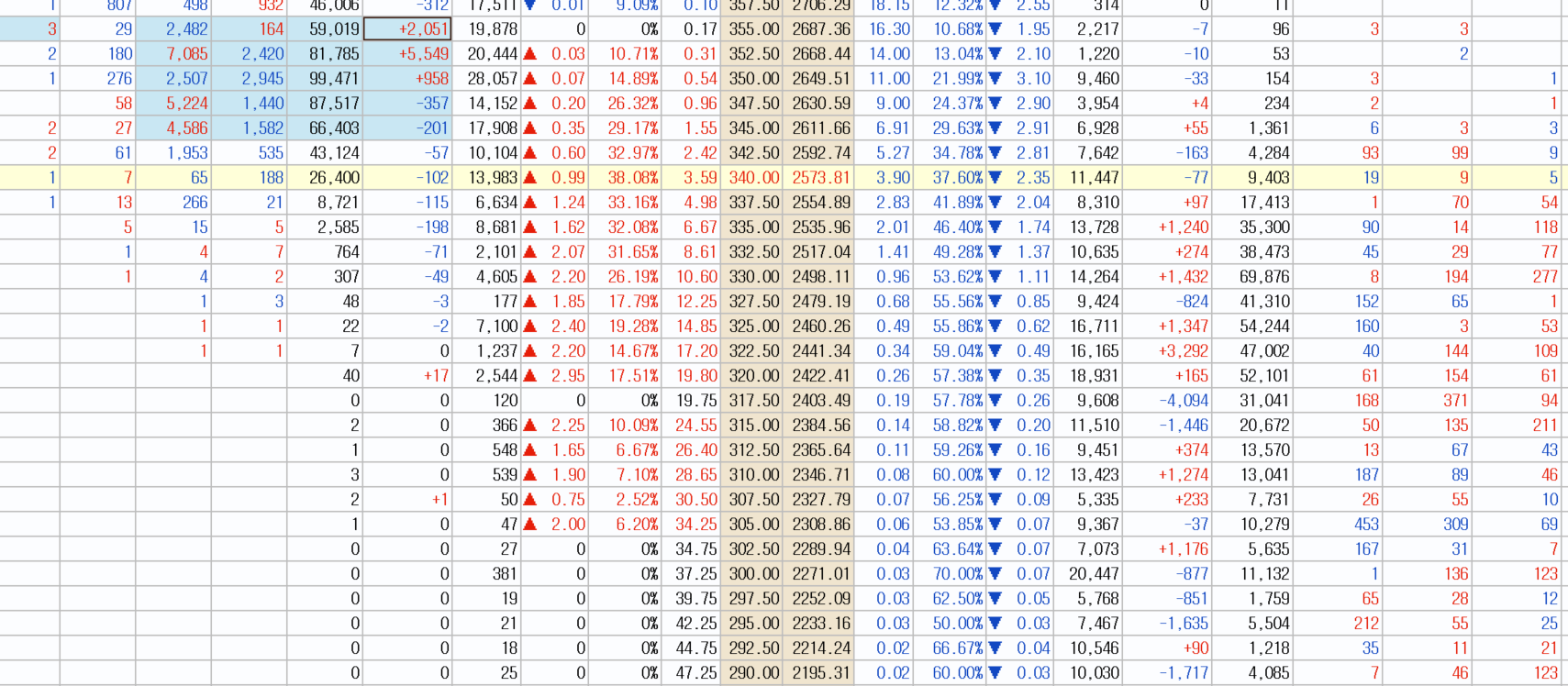1568x686 pixels.
Task: Select the highlighted 7,085 cell
Action: 173,54
